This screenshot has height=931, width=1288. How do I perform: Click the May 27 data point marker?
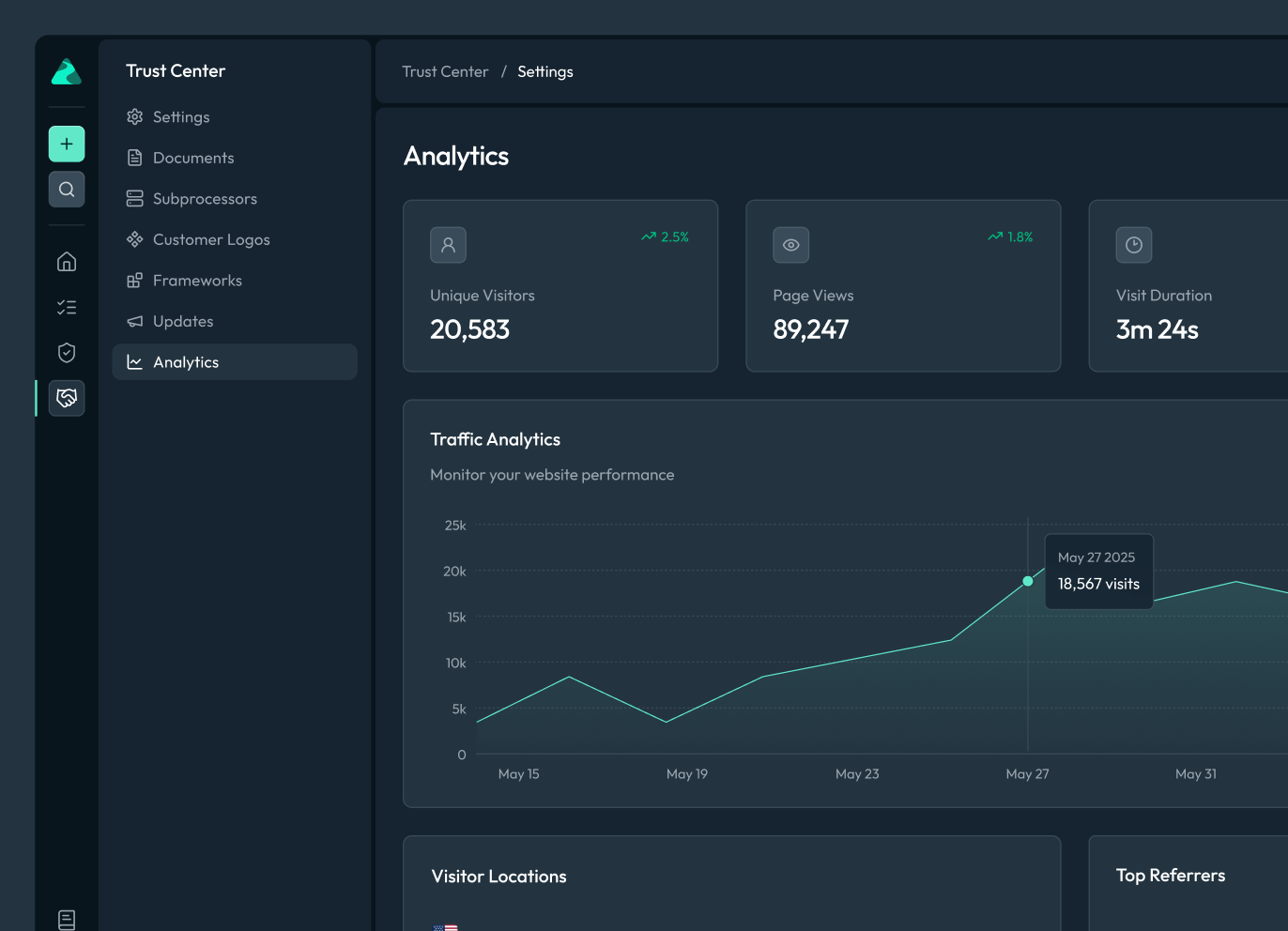pyautogui.click(x=1028, y=581)
